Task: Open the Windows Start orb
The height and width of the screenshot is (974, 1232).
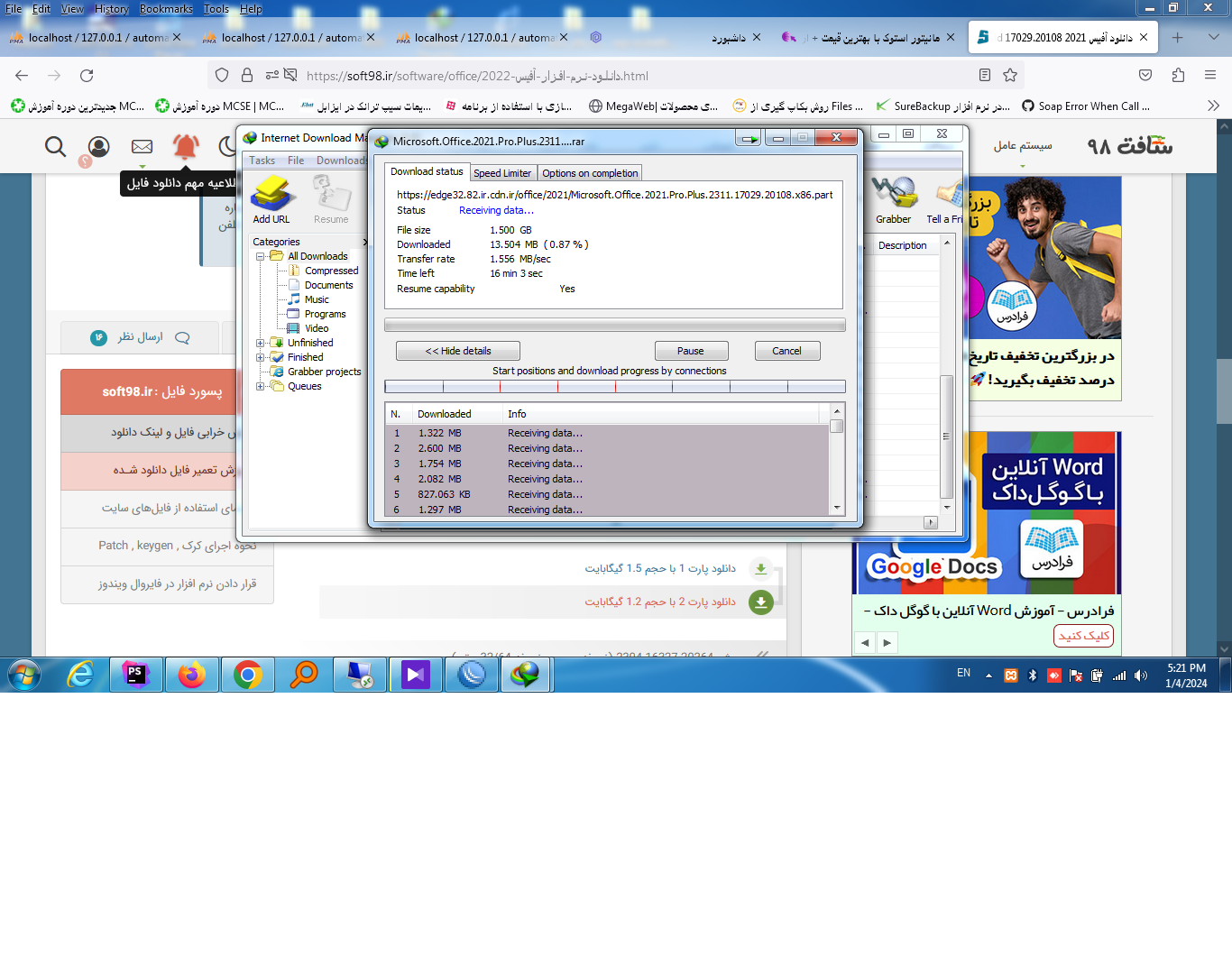Action: [24, 675]
